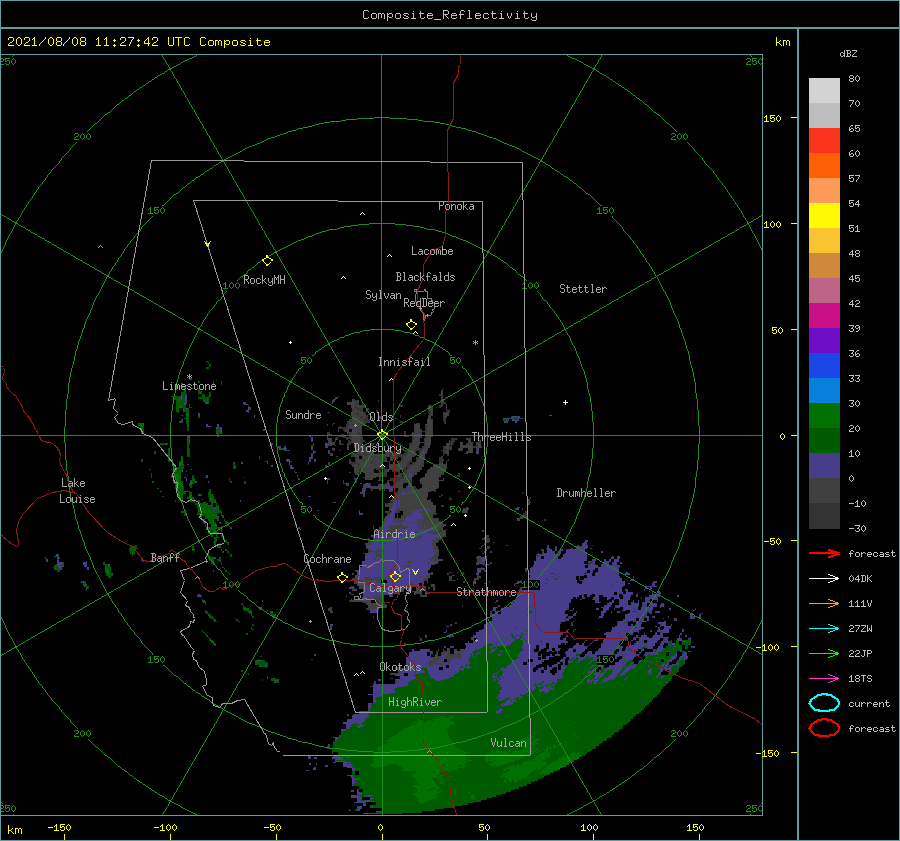Select the Lake Louise label
This screenshot has height=841, width=900.
click(77, 491)
